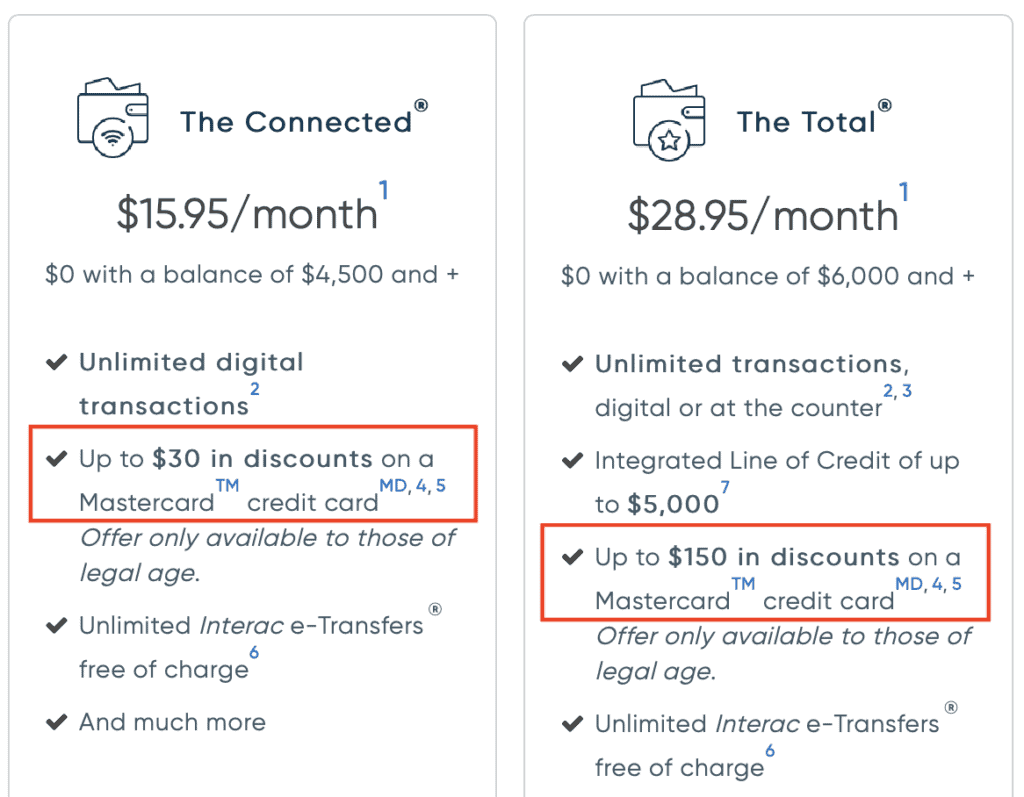Open footnote 3 after digital or at the counter
Image resolution: width=1024 pixels, height=797 pixels.
(907, 391)
